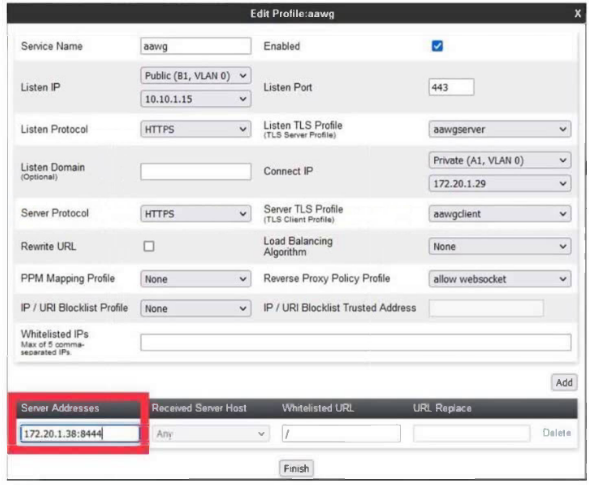
Task: Enable the Rewrite URL checkbox
Action: tap(149, 246)
